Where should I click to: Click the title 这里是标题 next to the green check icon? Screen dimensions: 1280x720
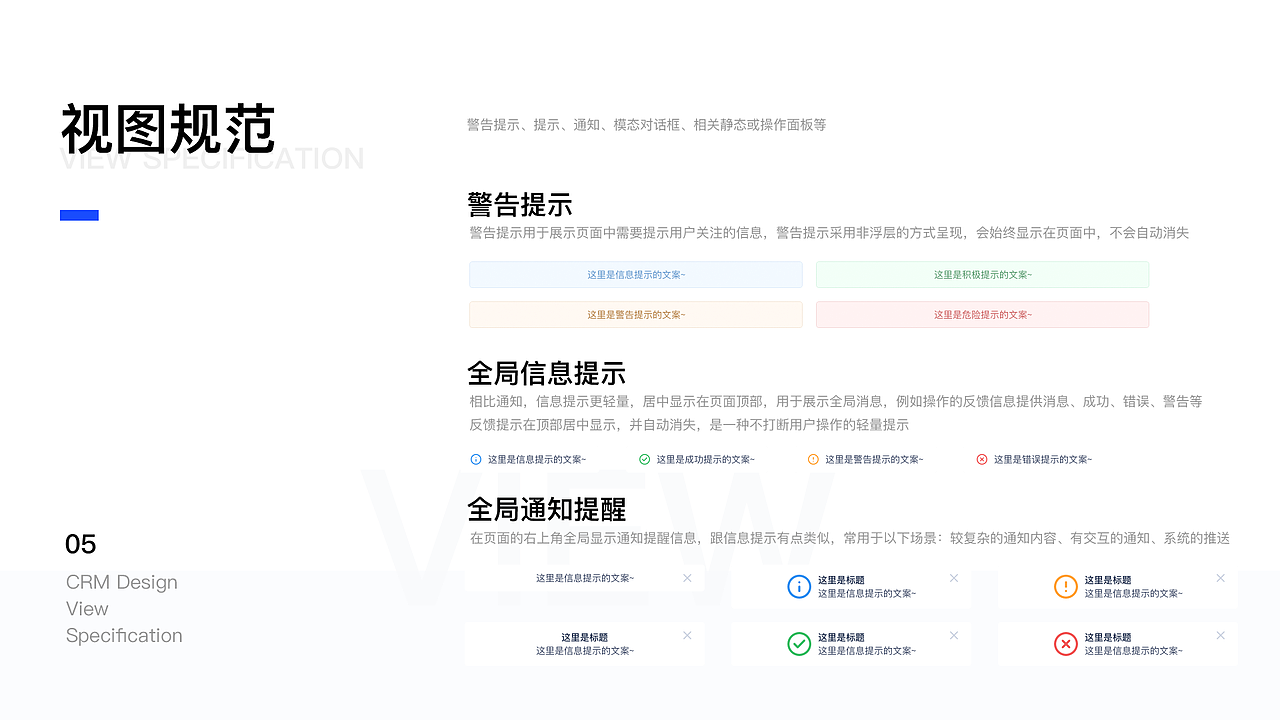coord(841,637)
